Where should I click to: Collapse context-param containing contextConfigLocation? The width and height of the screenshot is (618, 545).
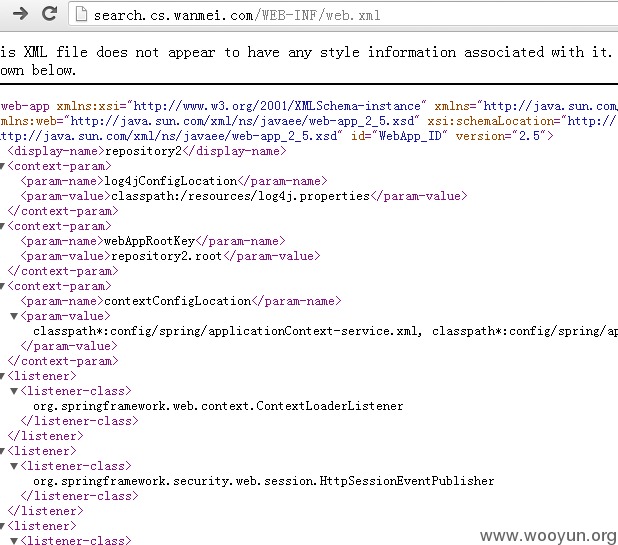click(x=2, y=286)
